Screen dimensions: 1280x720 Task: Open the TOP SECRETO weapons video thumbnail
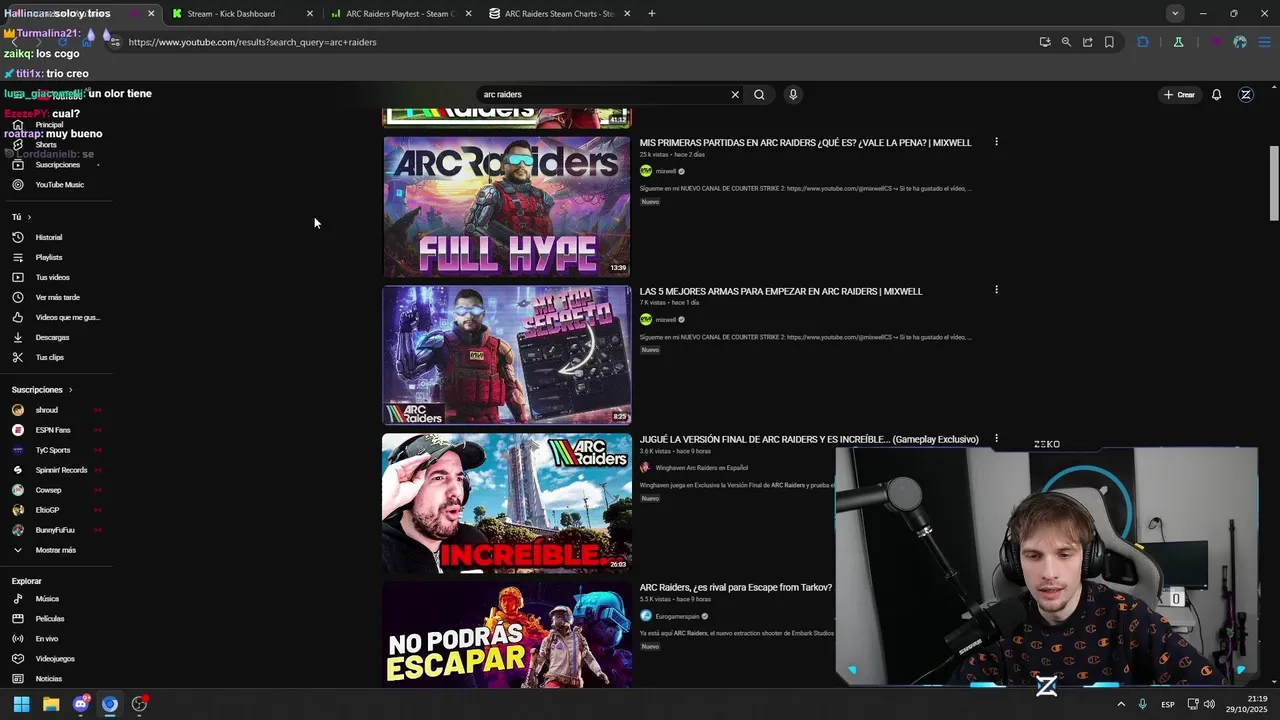(507, 355)
